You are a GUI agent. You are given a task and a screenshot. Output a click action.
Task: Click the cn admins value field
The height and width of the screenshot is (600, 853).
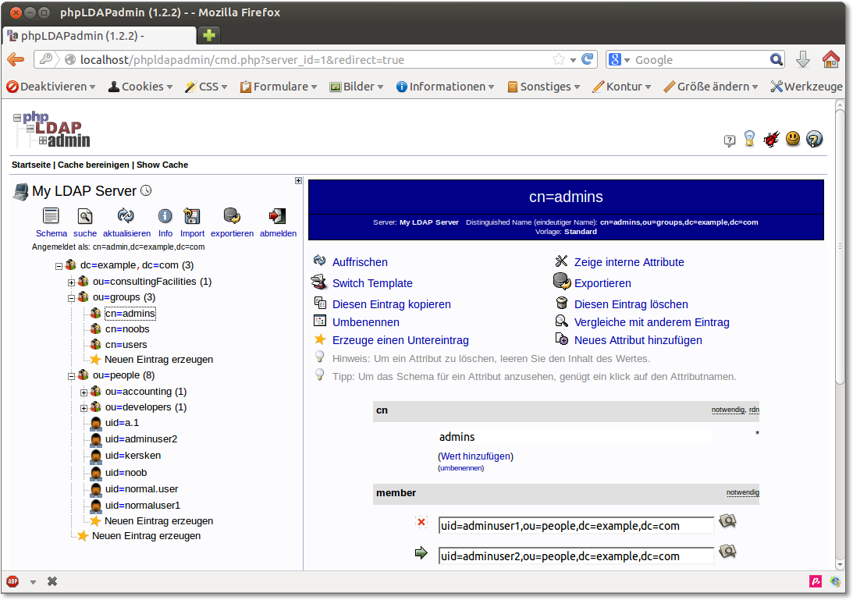pyautogui.click(x=574, y=437)
